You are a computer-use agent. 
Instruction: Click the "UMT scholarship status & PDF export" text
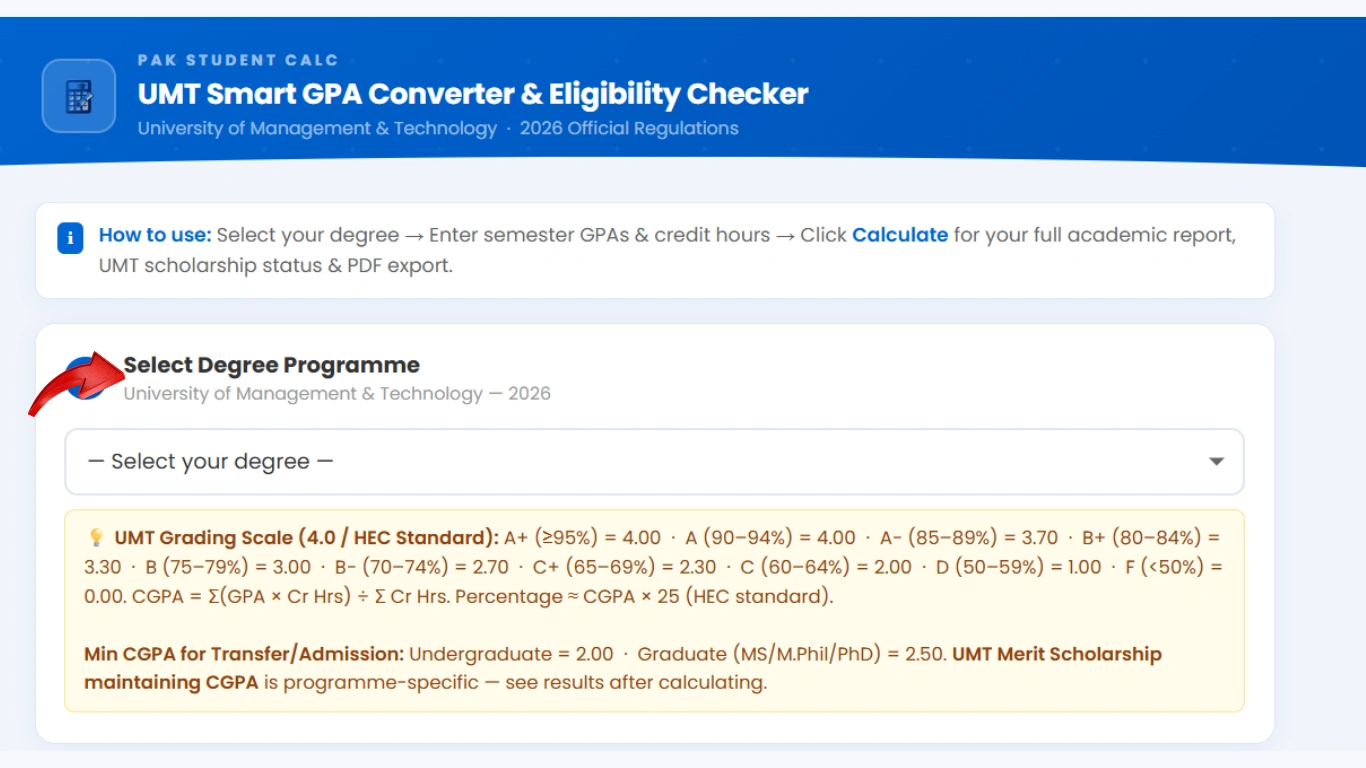275,267
